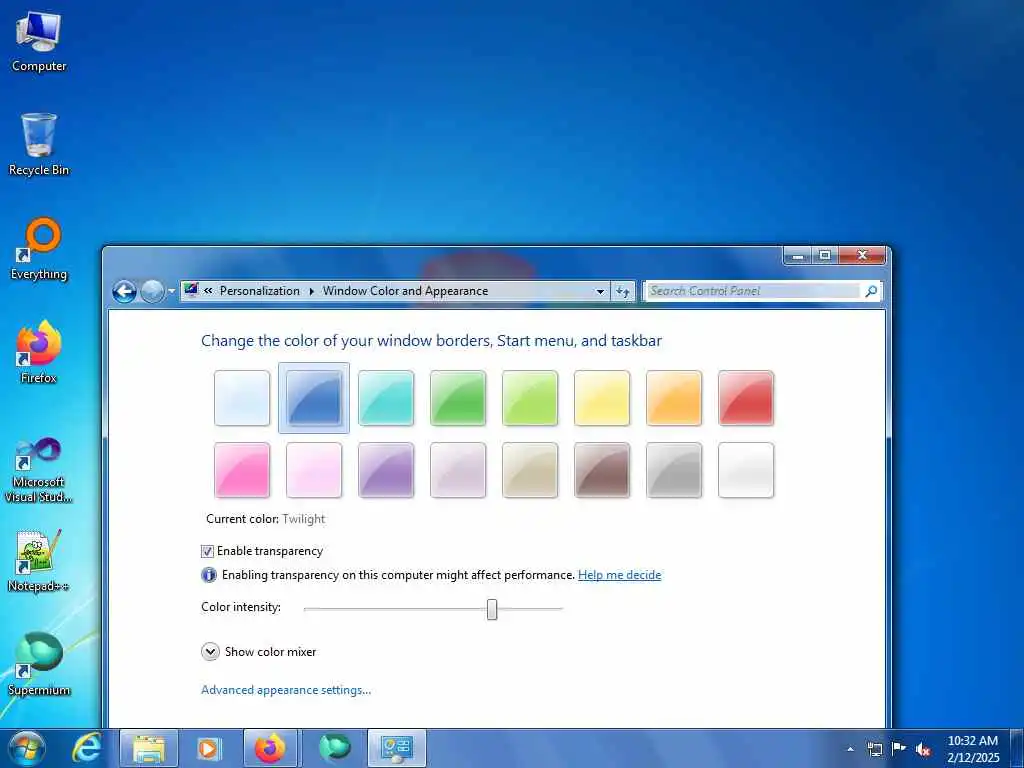Maximize the Window Color and Appearance window

(x=825, y=256)
